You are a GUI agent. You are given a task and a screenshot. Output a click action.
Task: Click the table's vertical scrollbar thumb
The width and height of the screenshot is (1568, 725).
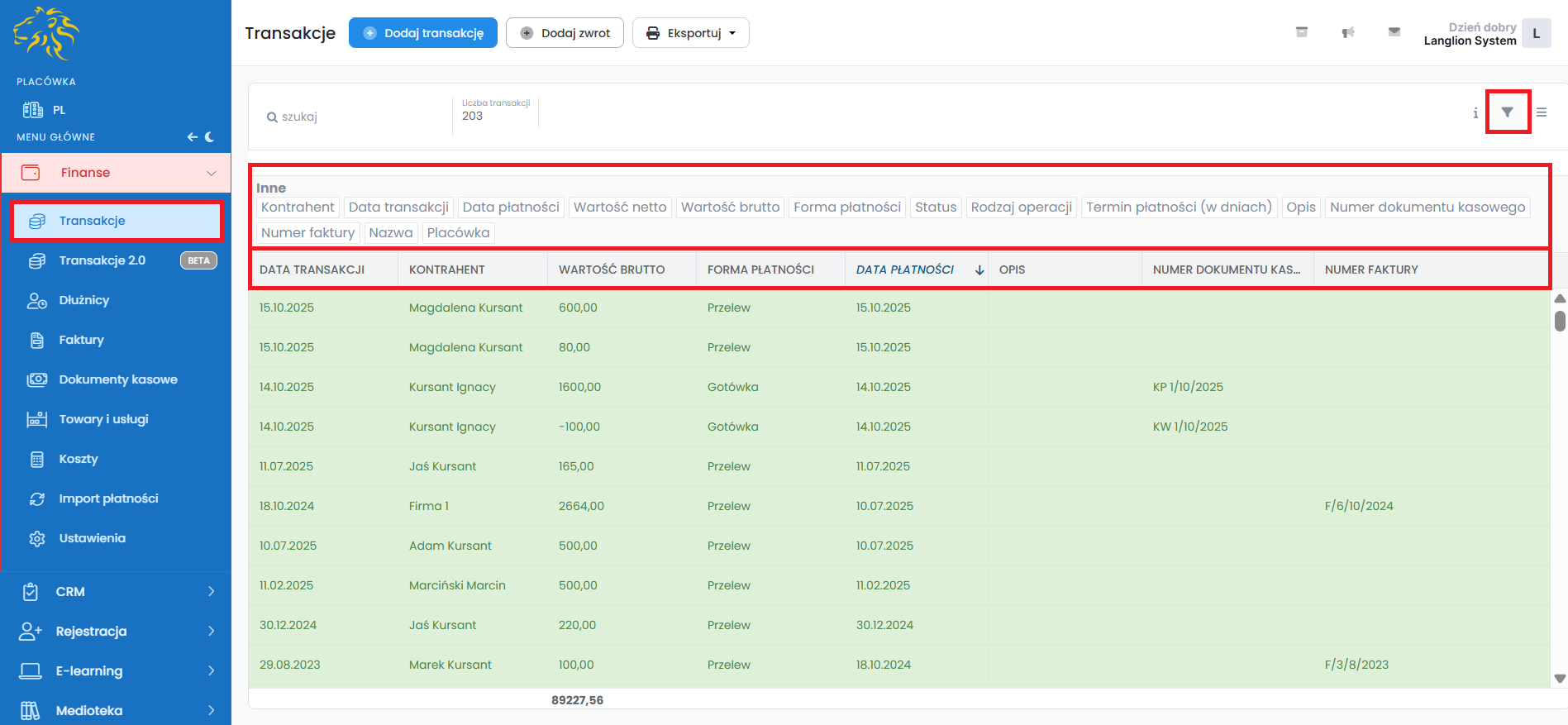(1560, 321)
